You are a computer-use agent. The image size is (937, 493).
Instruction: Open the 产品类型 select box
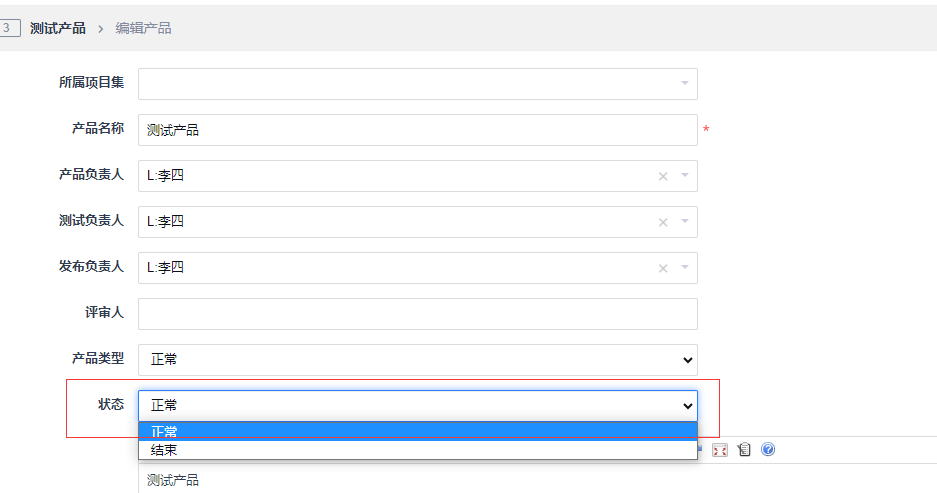pyautogui.click(x=418, y=360)
